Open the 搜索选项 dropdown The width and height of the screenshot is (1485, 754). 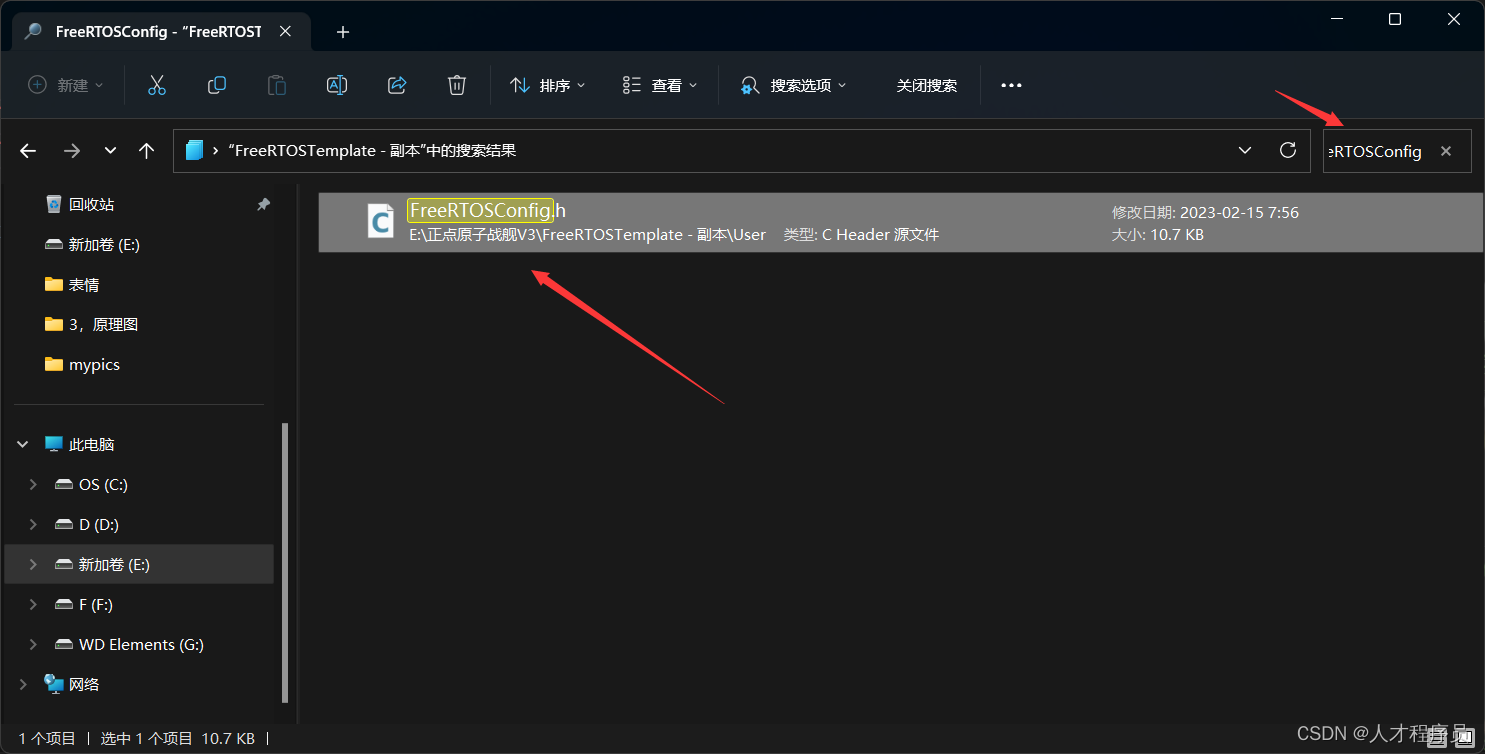794,85
